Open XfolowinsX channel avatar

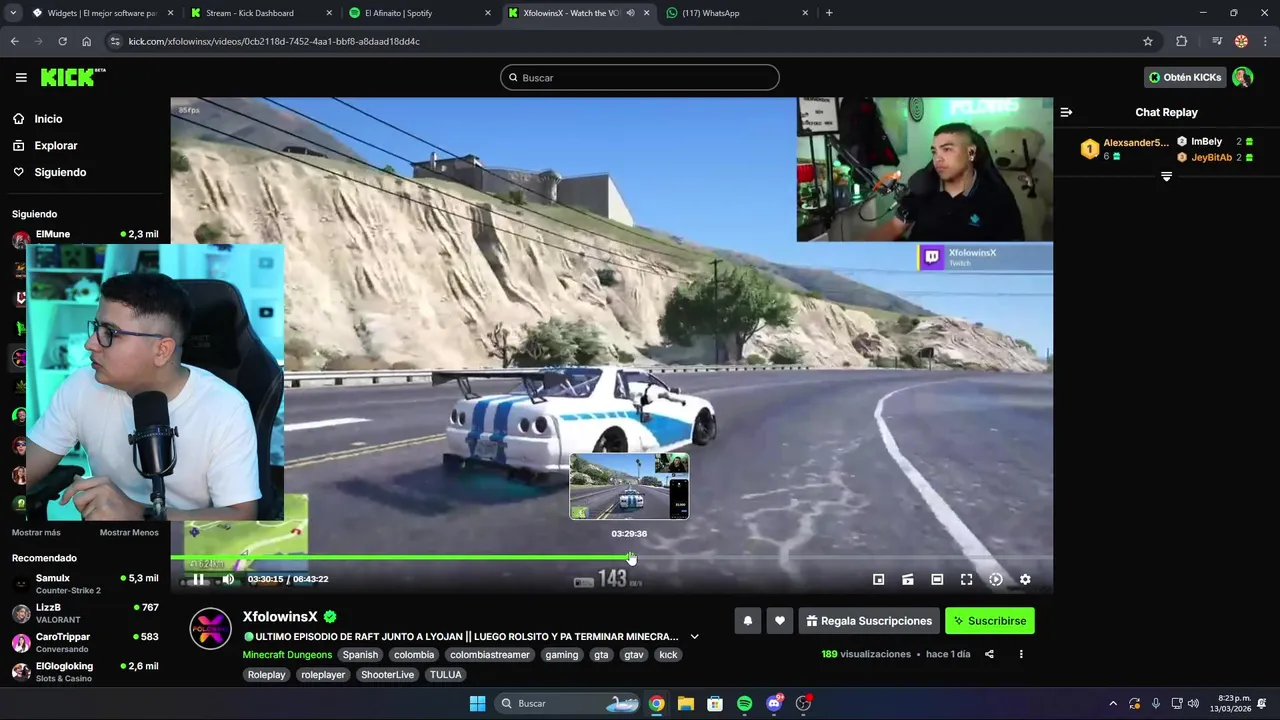pyautogui.click(x=211, y=628)
